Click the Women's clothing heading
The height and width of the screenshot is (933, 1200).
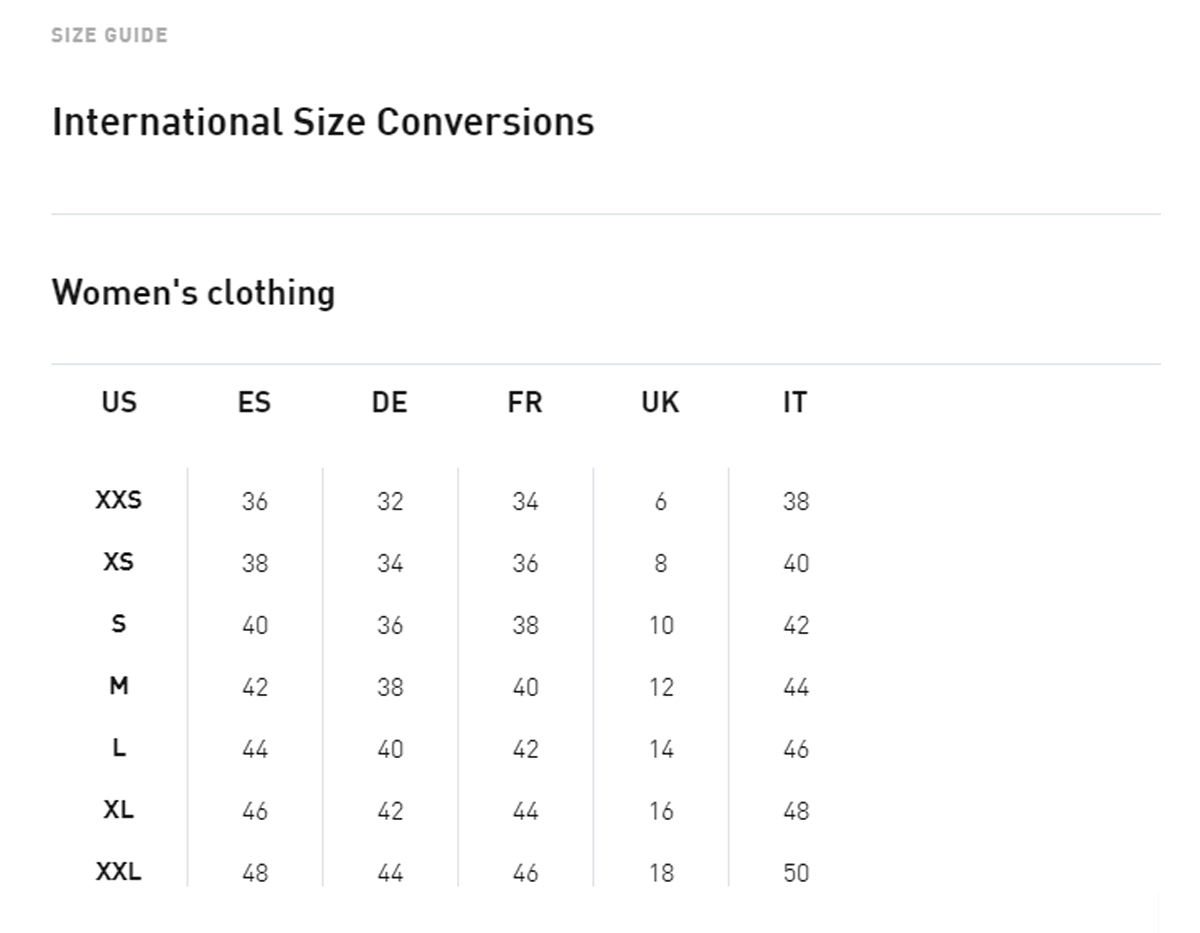click(193, 293)
